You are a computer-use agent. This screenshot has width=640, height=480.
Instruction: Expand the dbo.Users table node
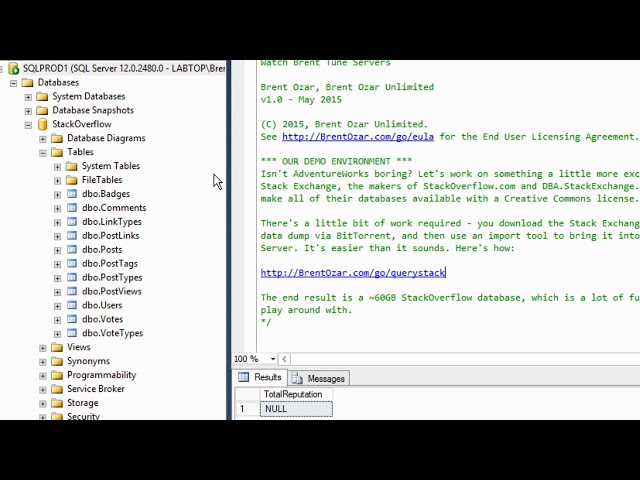click(x=58, y=306)
